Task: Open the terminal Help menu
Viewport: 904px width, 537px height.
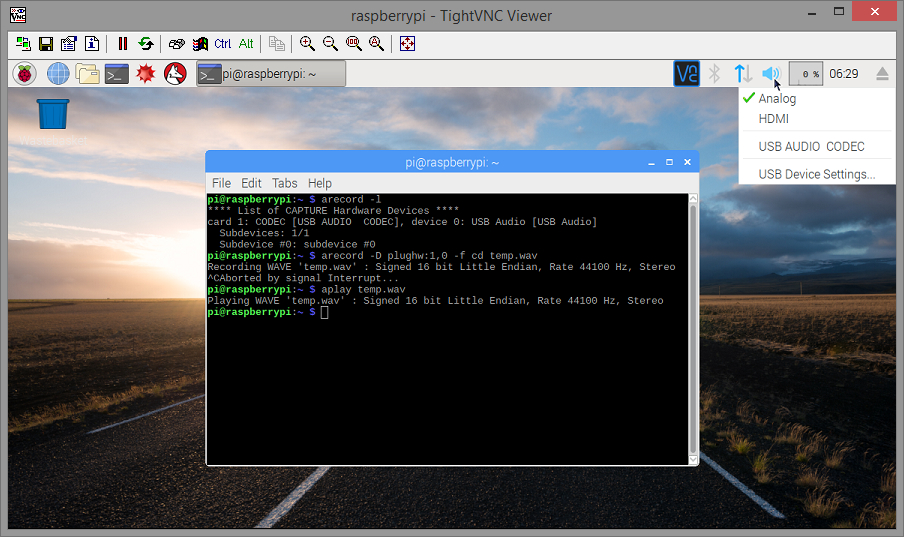Action: [319, 183]
